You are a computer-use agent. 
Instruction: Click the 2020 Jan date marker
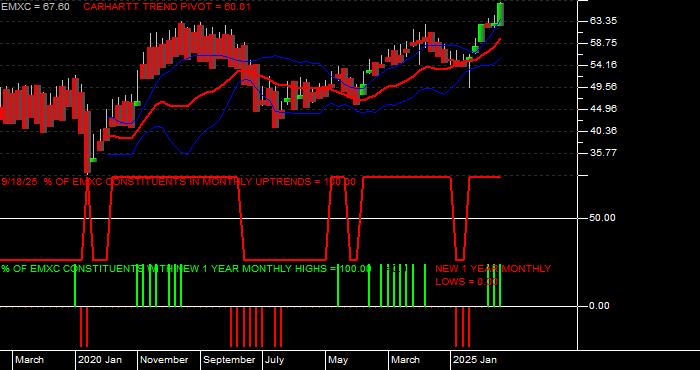click(x=100, y=360)
